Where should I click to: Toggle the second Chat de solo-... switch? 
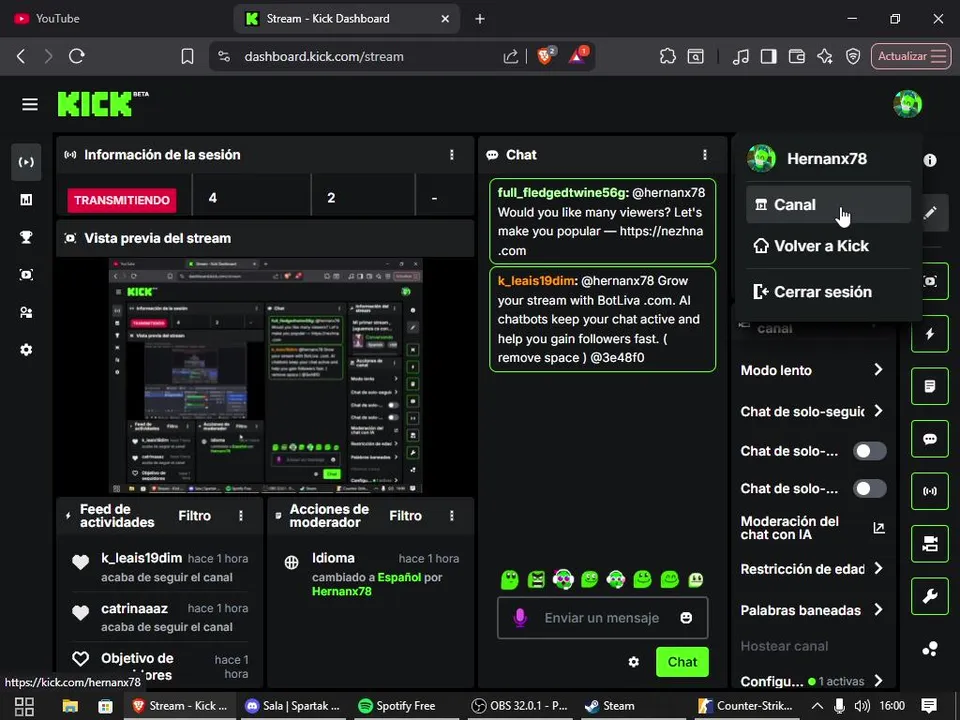point(869,489)
